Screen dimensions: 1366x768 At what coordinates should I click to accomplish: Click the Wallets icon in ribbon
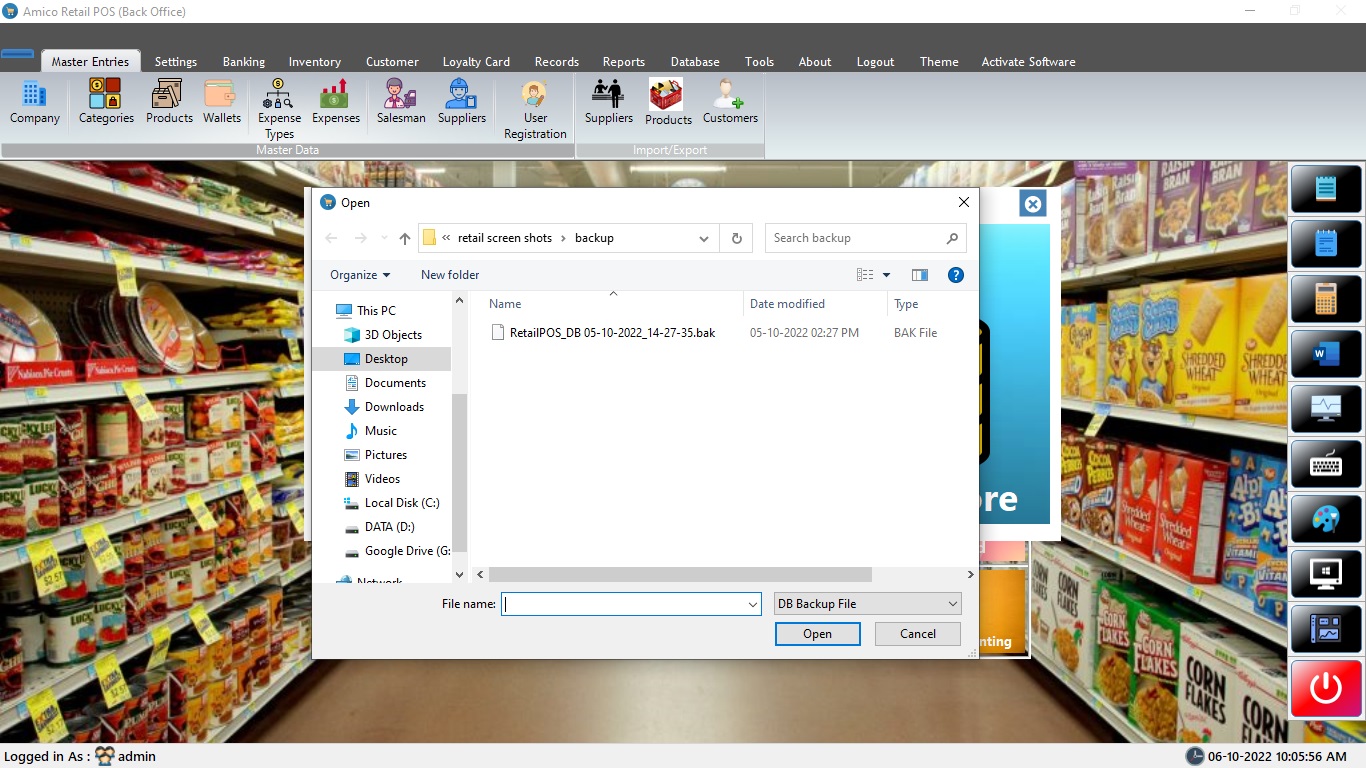click(222, 102)
